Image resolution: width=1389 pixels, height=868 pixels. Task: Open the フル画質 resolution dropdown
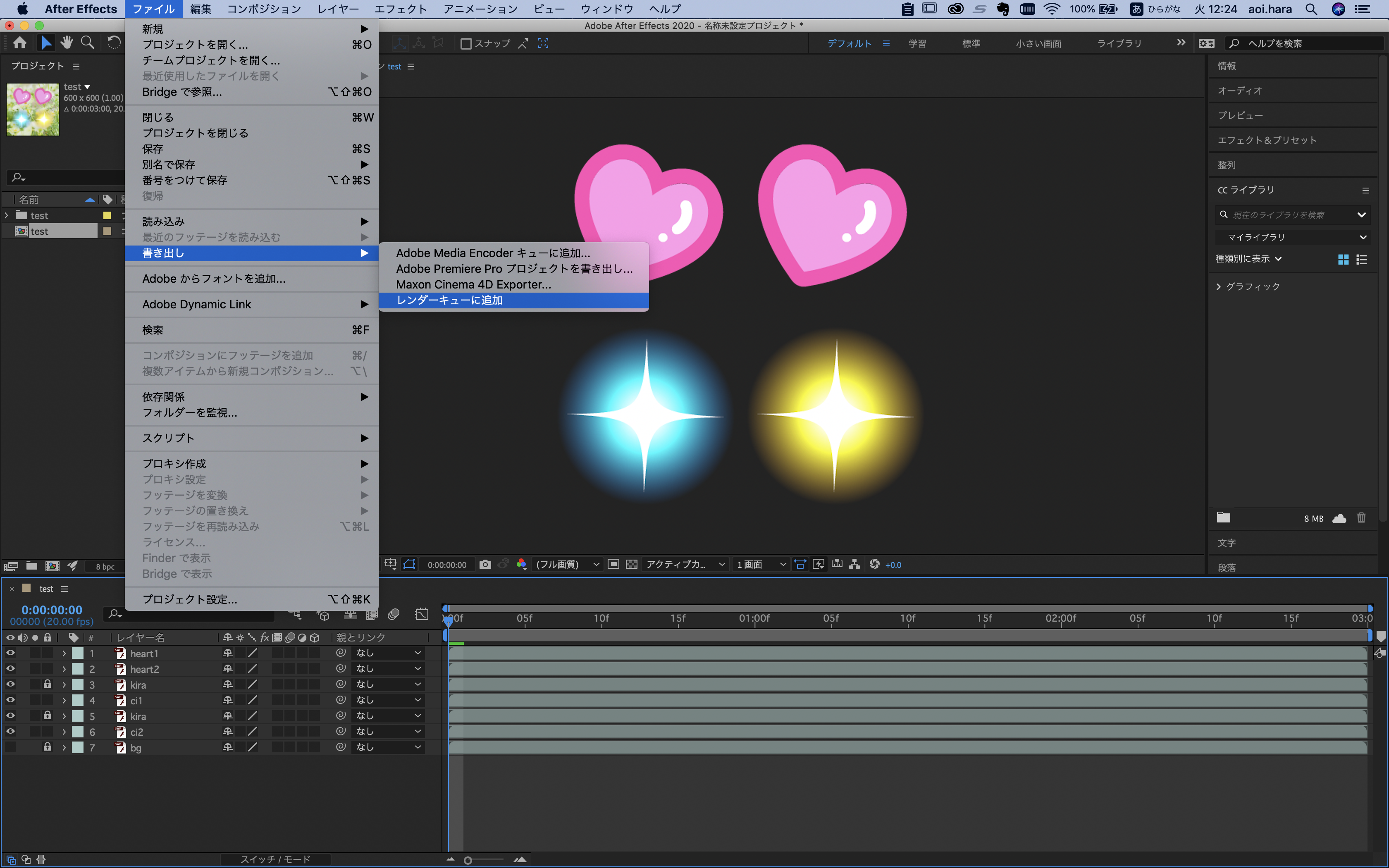tap(566, 564)
